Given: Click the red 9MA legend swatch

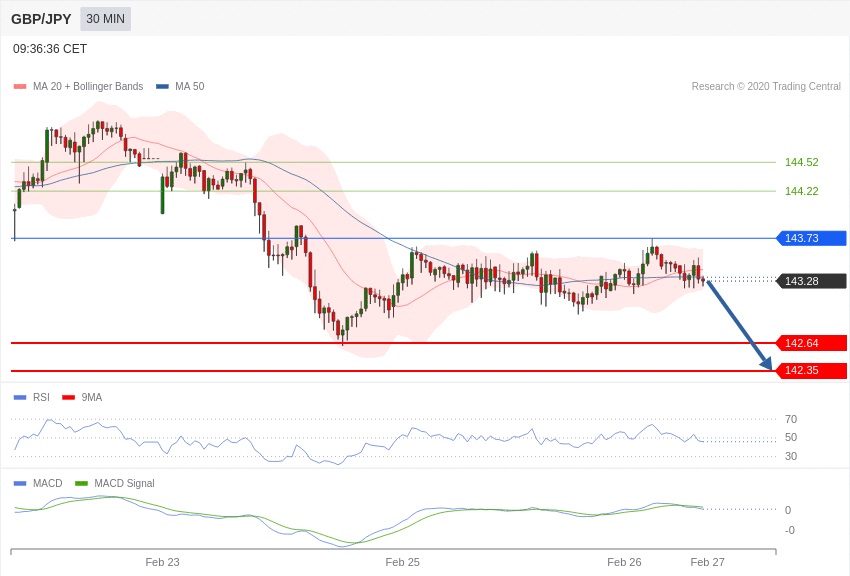Looking at the screenshot, I should [x=69, y=398].
